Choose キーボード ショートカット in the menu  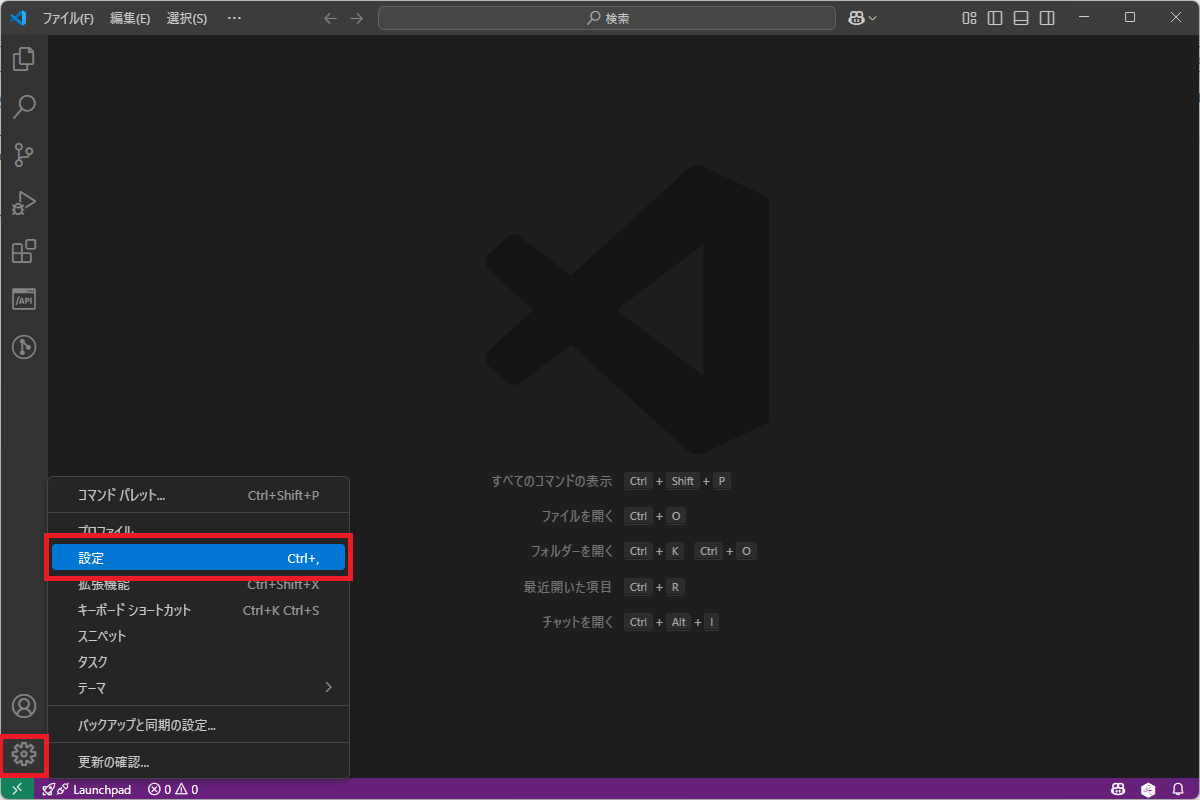coord(199,610)
